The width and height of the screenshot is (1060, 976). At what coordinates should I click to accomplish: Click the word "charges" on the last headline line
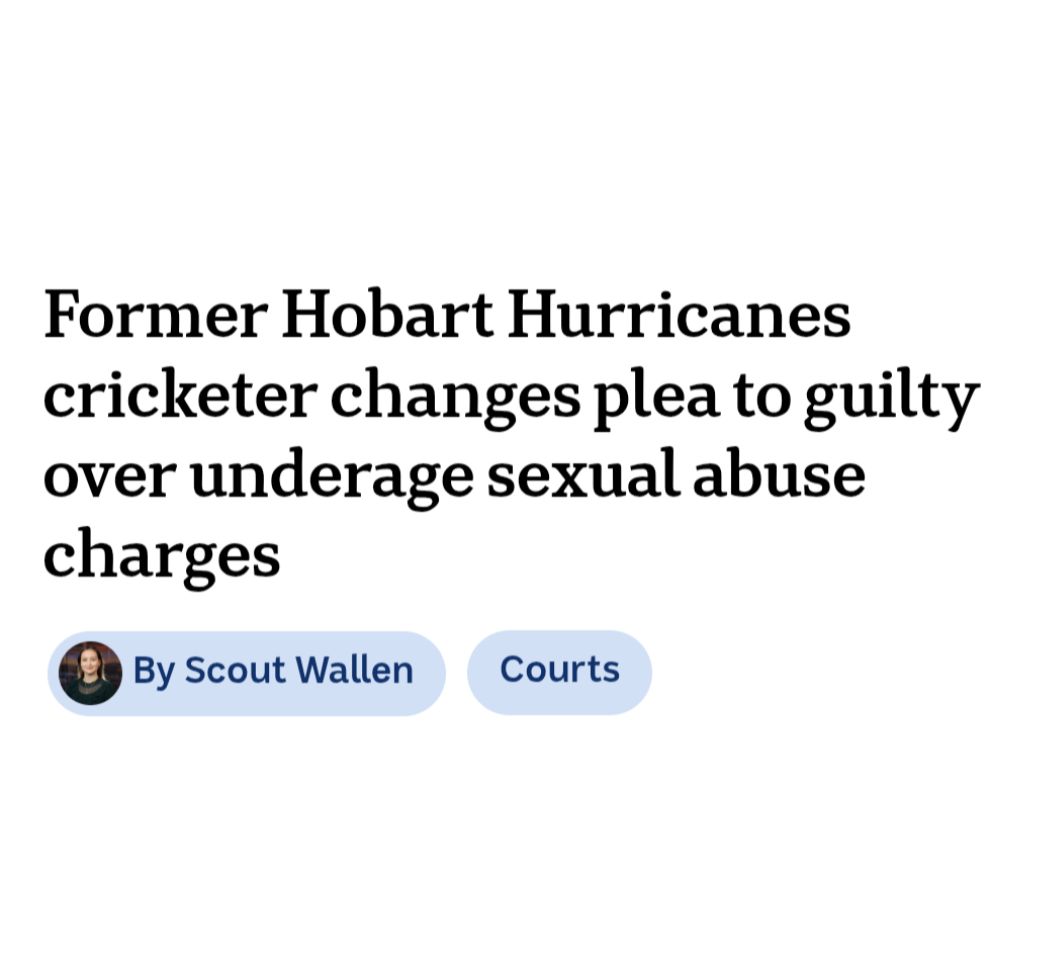coord(162,559)
